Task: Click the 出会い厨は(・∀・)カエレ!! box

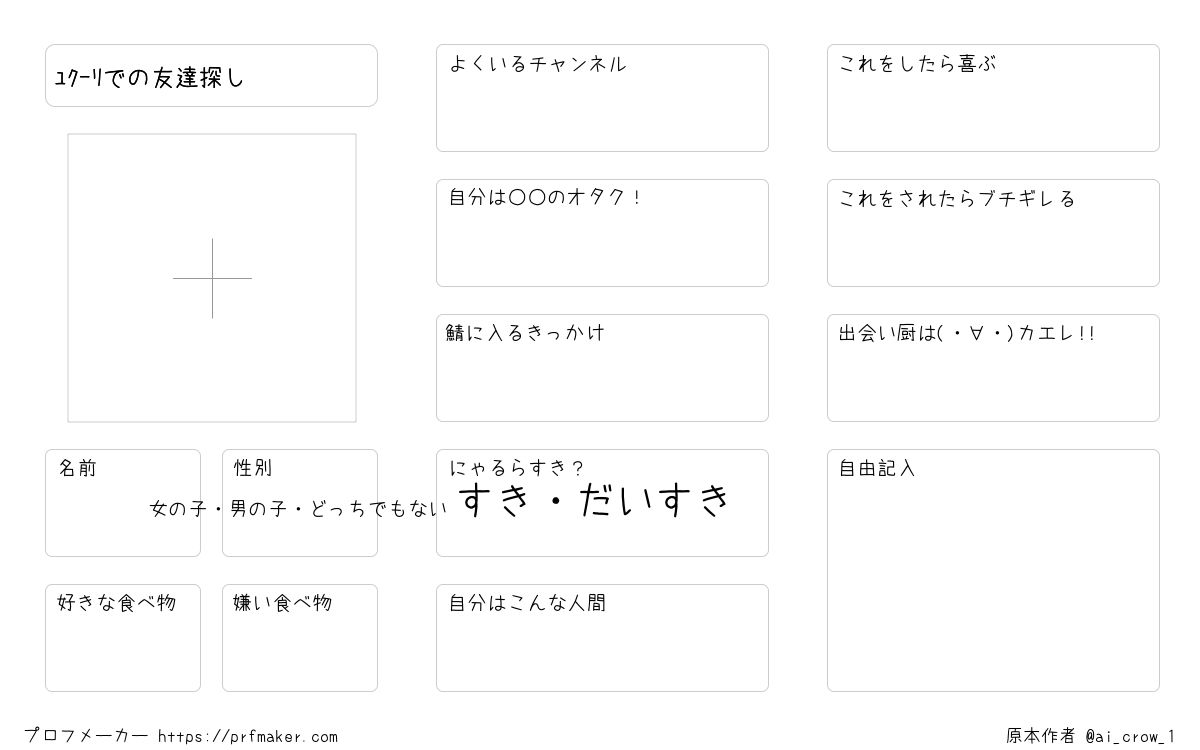Action: pos(993,368)
